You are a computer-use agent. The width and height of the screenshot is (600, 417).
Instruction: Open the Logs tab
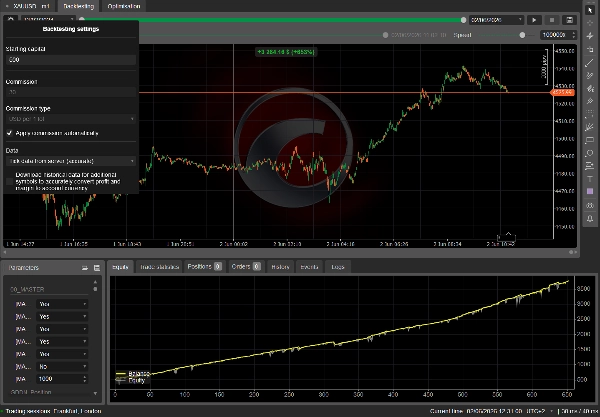point(338,267)
